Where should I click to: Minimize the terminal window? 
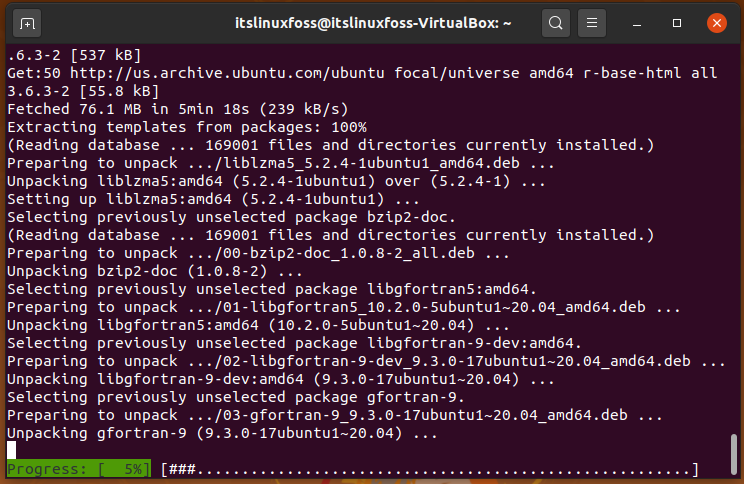[x=637, y=23]
